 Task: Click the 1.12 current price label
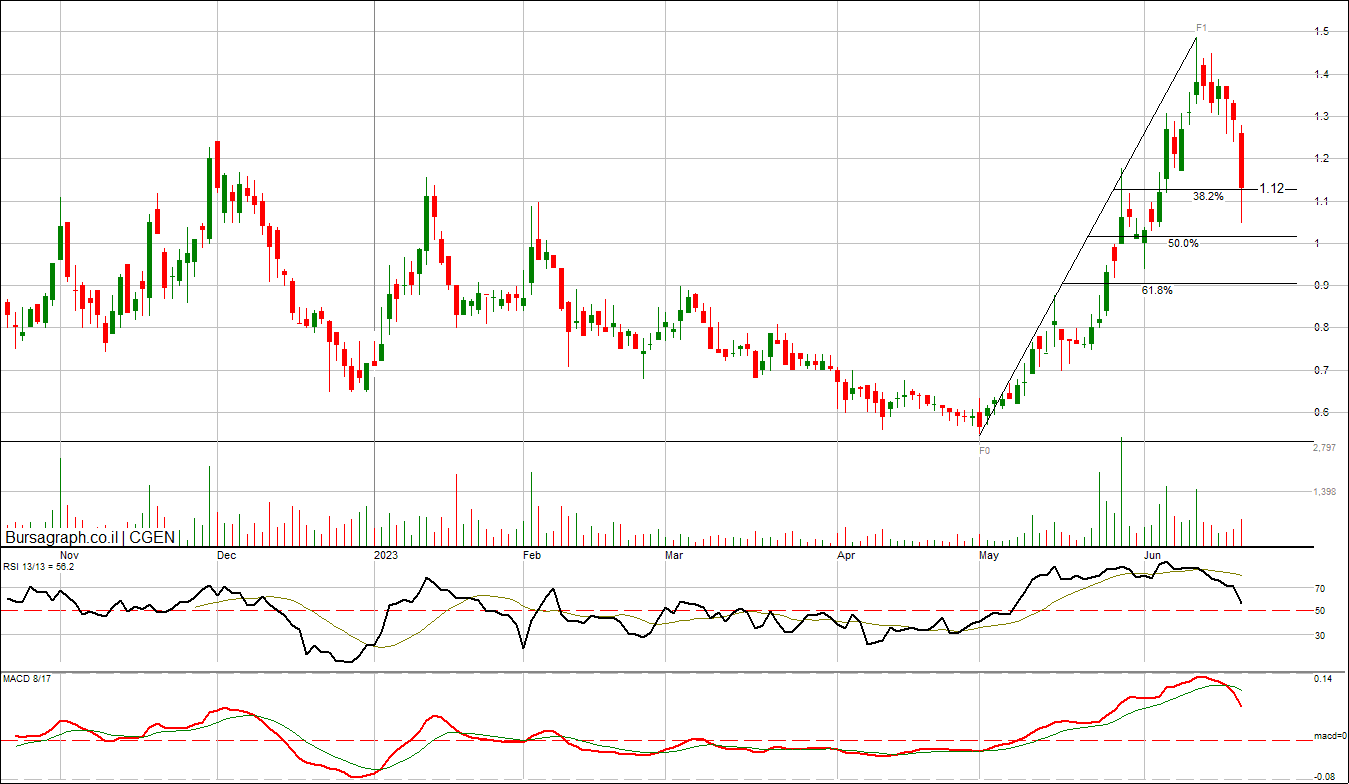[x=1272, y=188]
